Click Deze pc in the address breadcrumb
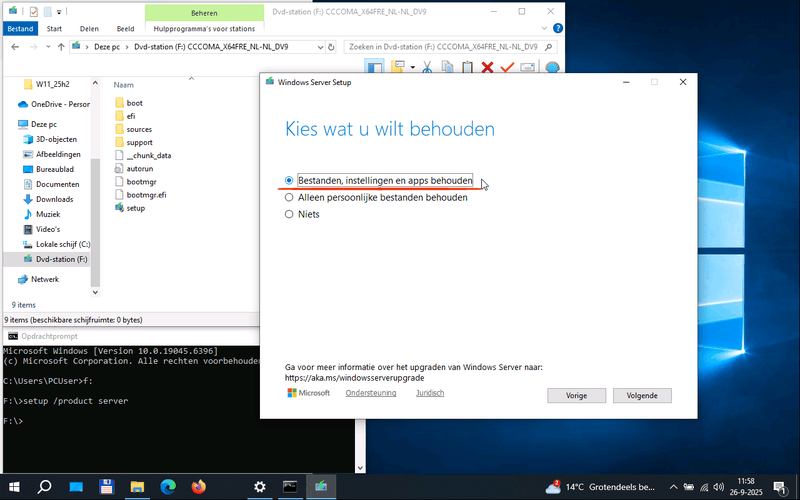The width and height of the screenshot is (800, 500). pos(107,47)
